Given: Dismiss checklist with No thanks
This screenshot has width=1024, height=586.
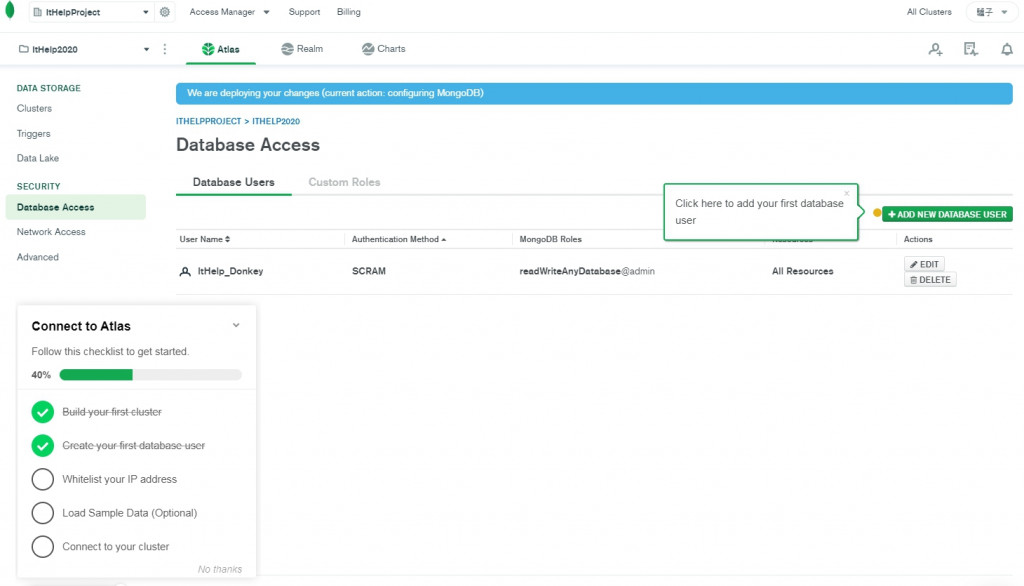Looking at the screenshot, I should 219,570.
